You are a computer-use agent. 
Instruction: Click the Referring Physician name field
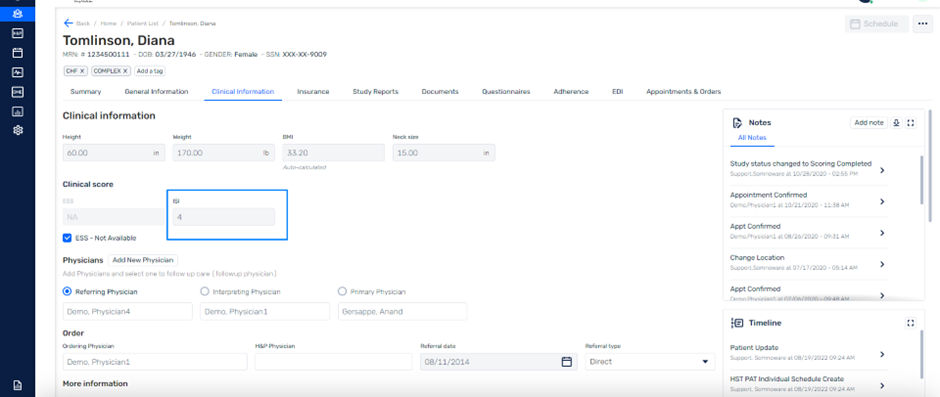coord(128,311)
